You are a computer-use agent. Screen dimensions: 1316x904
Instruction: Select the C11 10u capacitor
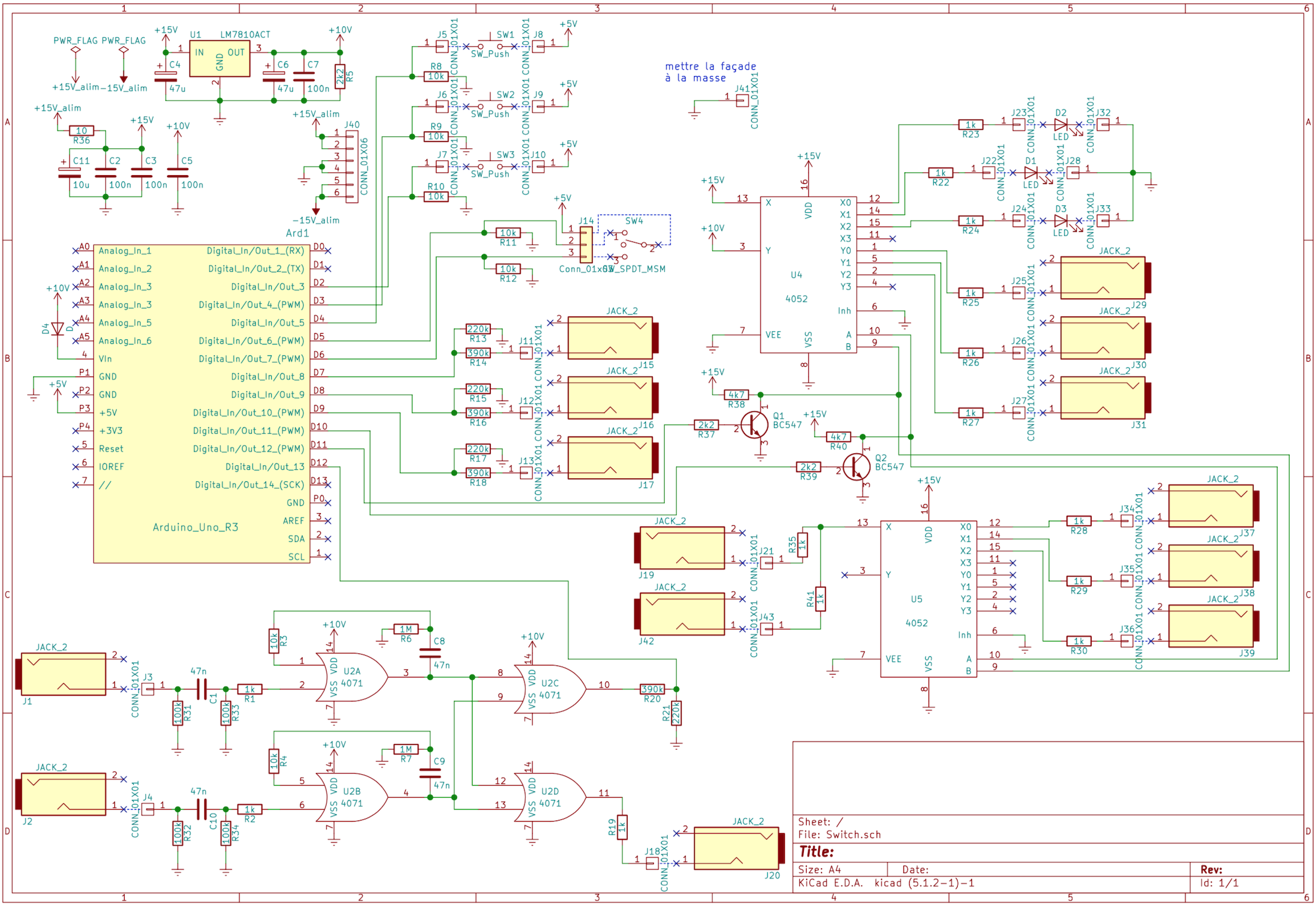[69, 173]
